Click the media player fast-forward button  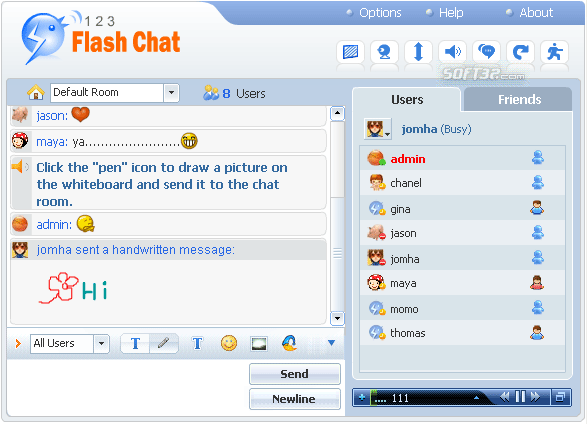[536, 397]
